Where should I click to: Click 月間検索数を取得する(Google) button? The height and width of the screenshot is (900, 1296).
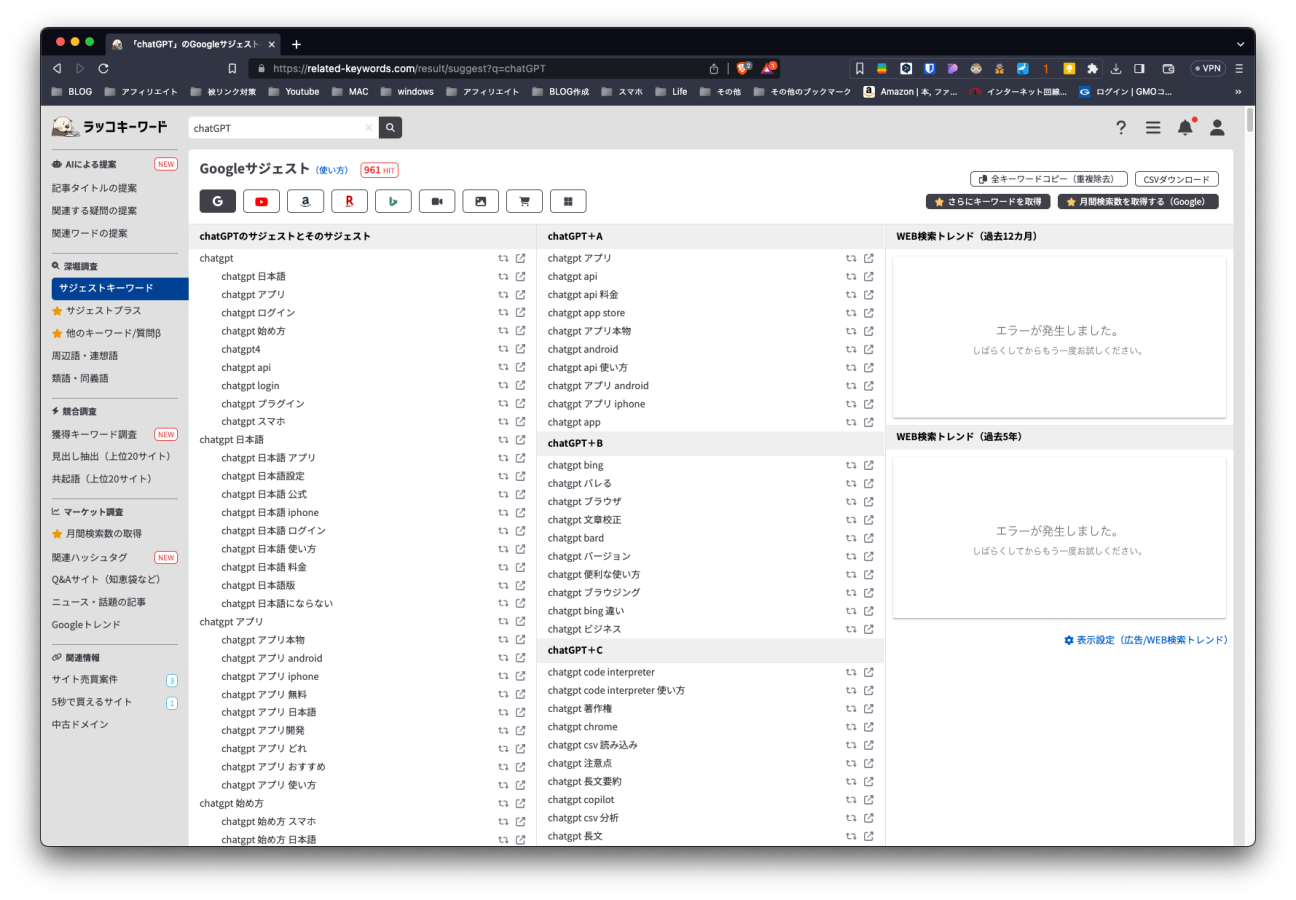point(1138,201)
